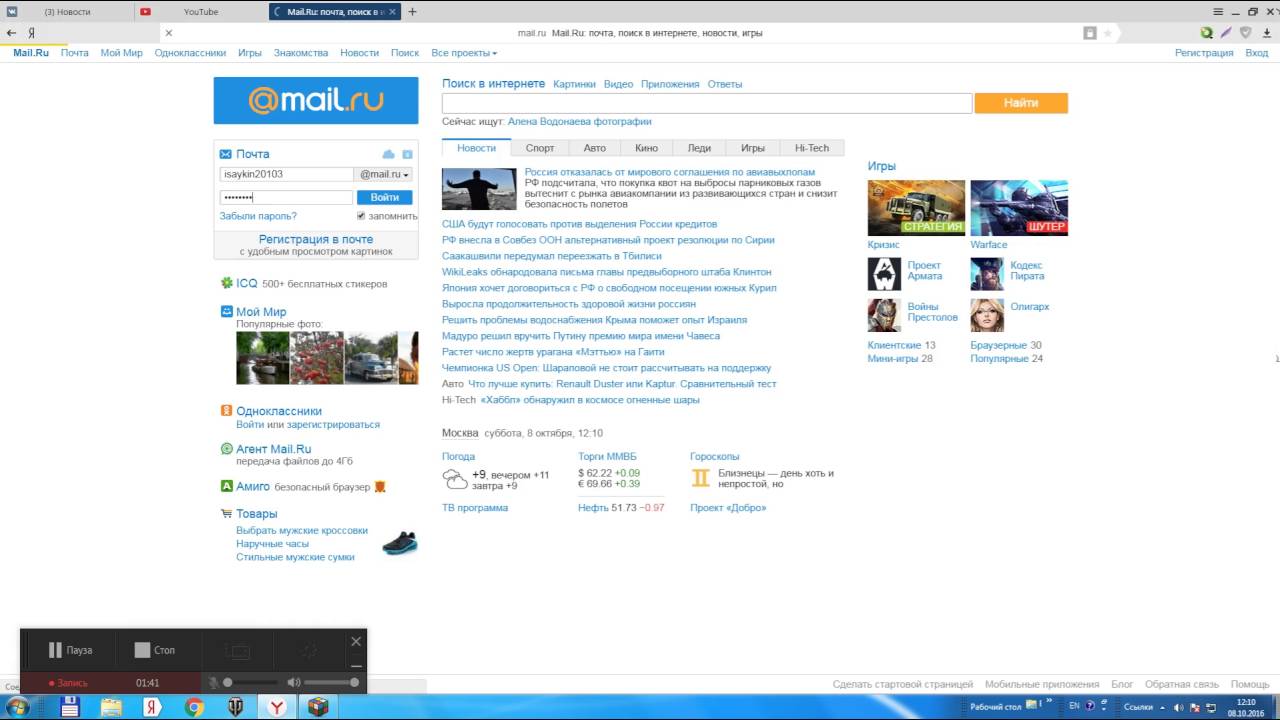Click the Вход link at top right
This screenshot has height=720, width=1280.
tap(1256, 53)
